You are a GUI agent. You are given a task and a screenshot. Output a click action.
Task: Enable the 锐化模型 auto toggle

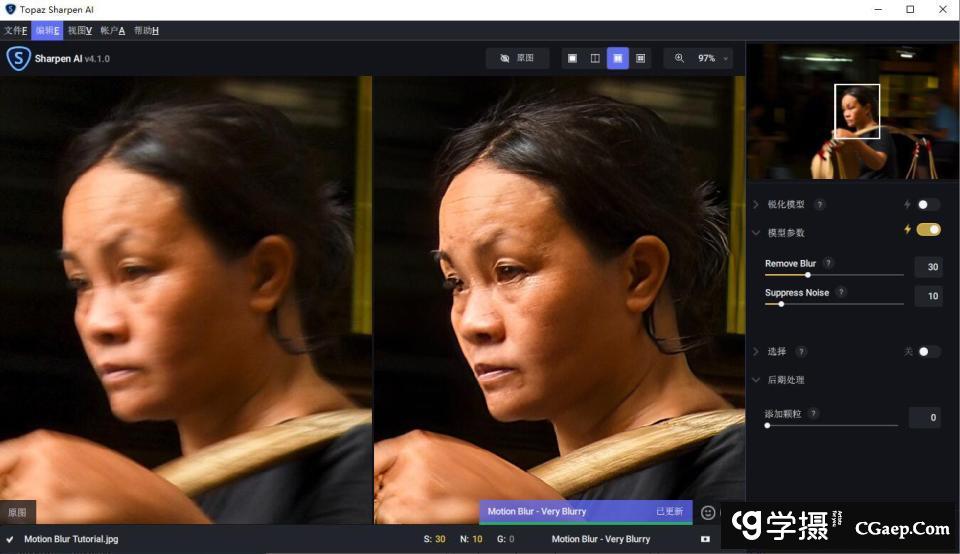pos(928,205)
